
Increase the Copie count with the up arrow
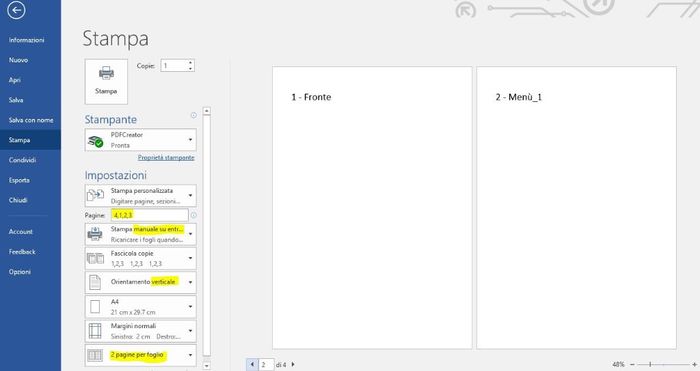[x=191, y=63]
